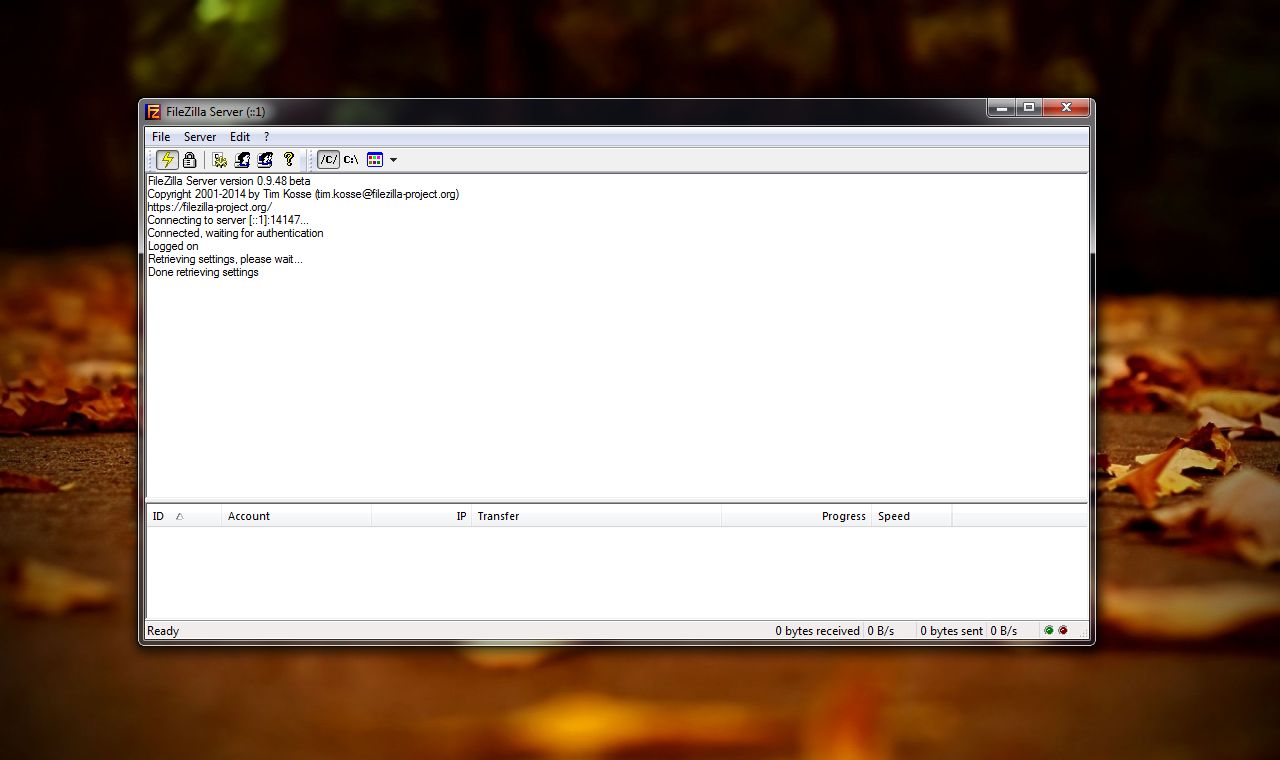
Task: Click the yellow question mark help icon
Action: [289, 160]
